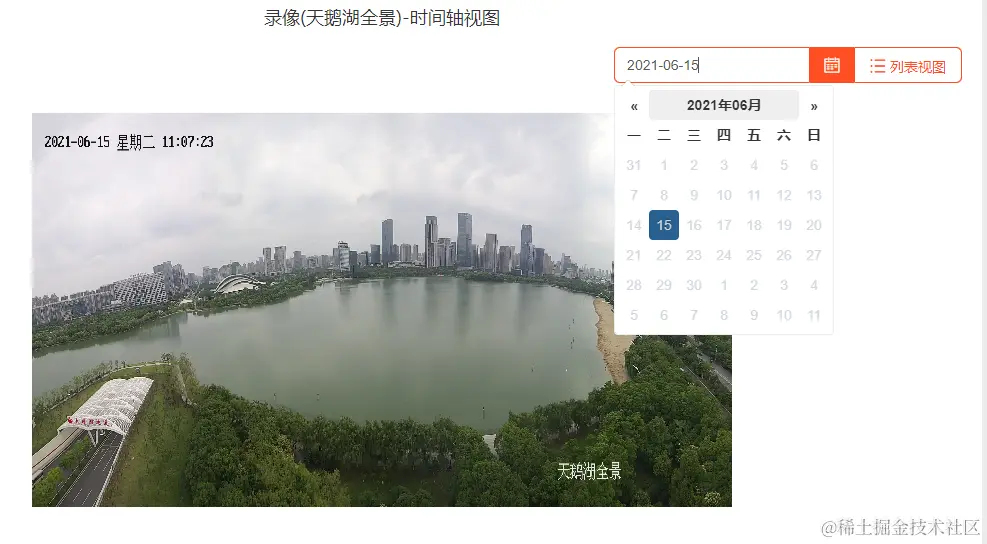The height and width of the screenshot is (544, 987).
Task: Pick day 21 in the calendar
Action: point(634,255)
